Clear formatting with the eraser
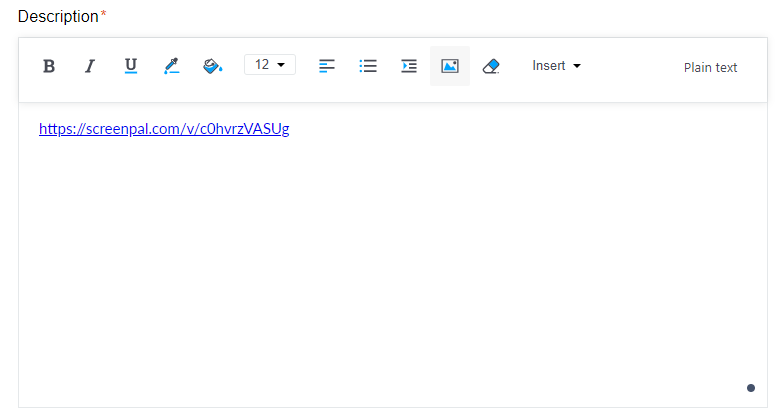 [491, 66]
